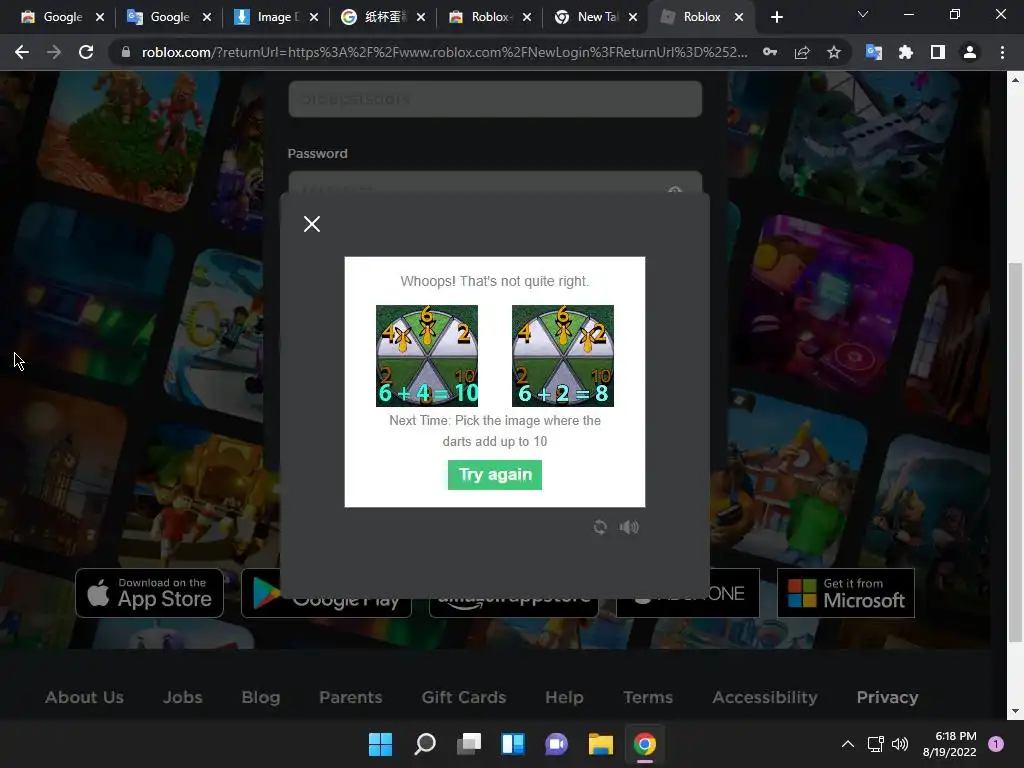
Task: Open the network tray icon
Action: [x=875, y=744]
